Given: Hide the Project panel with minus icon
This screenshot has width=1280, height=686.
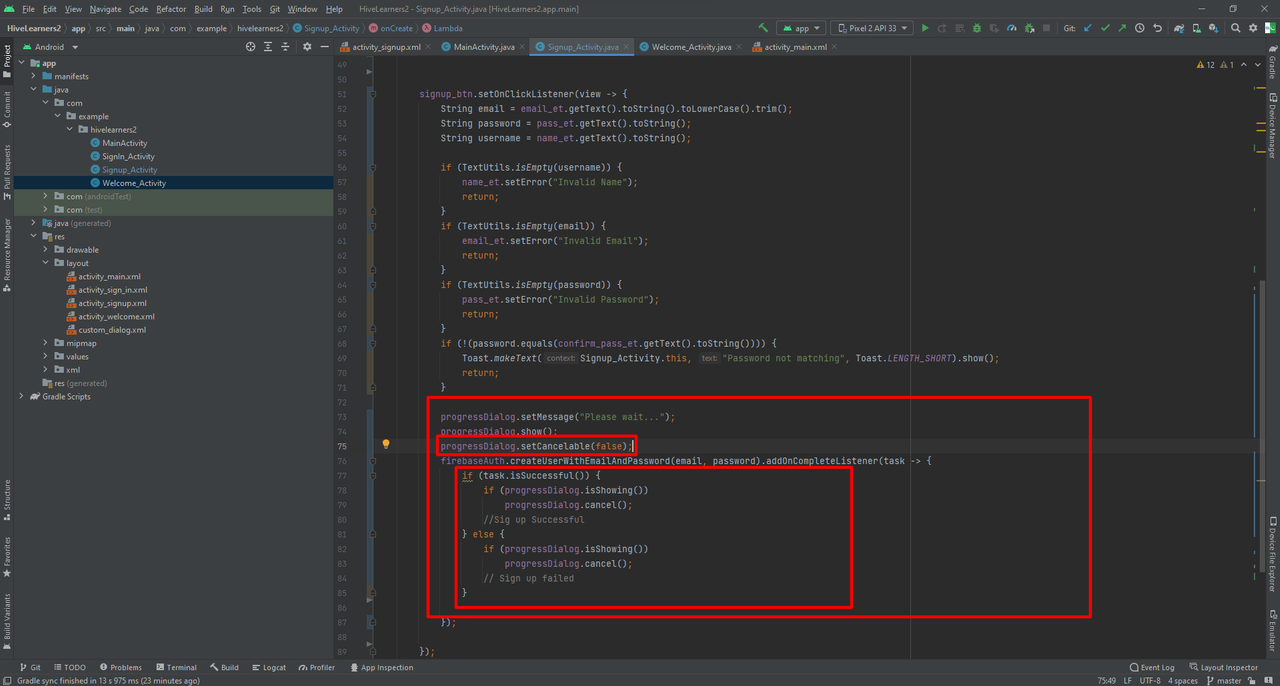Looking at the screenshot, I should (x=324, y=47).
